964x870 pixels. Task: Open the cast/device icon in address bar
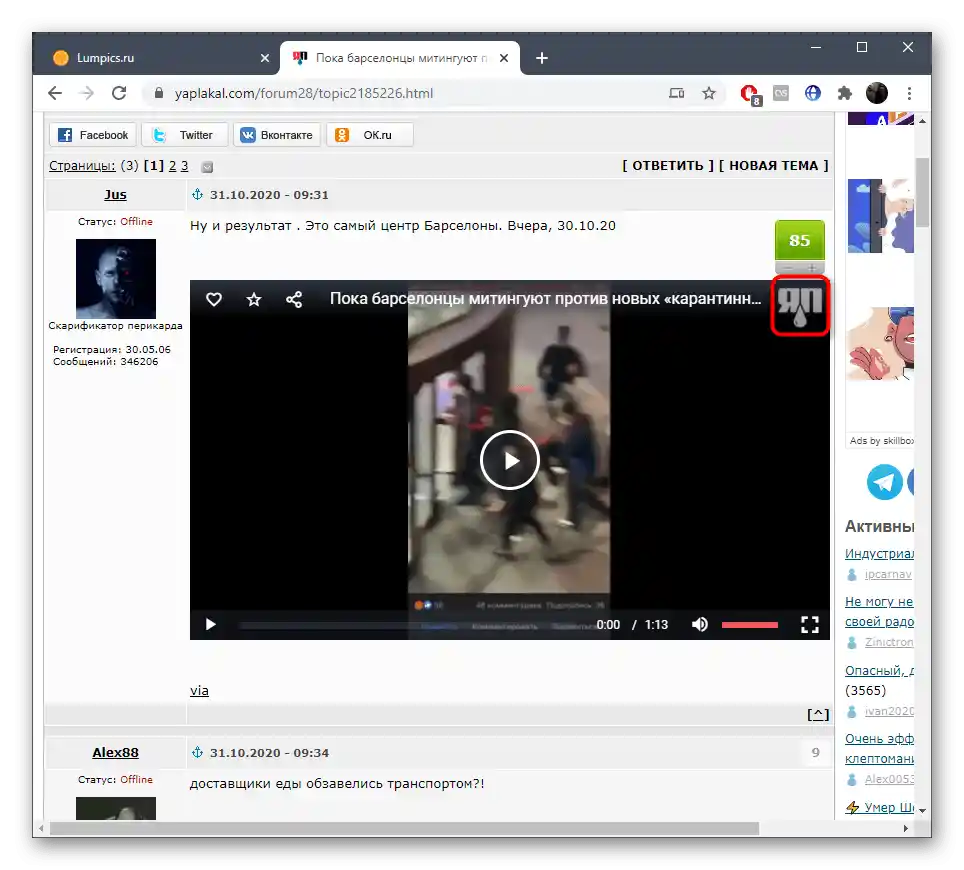tap(676, 93)
